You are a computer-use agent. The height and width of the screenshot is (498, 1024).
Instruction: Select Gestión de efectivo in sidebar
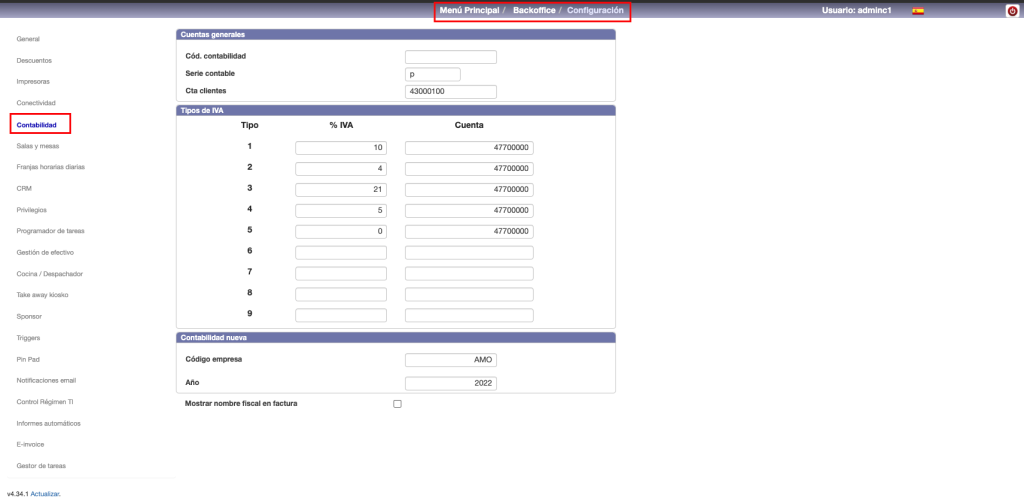click(x=45, y=252)
